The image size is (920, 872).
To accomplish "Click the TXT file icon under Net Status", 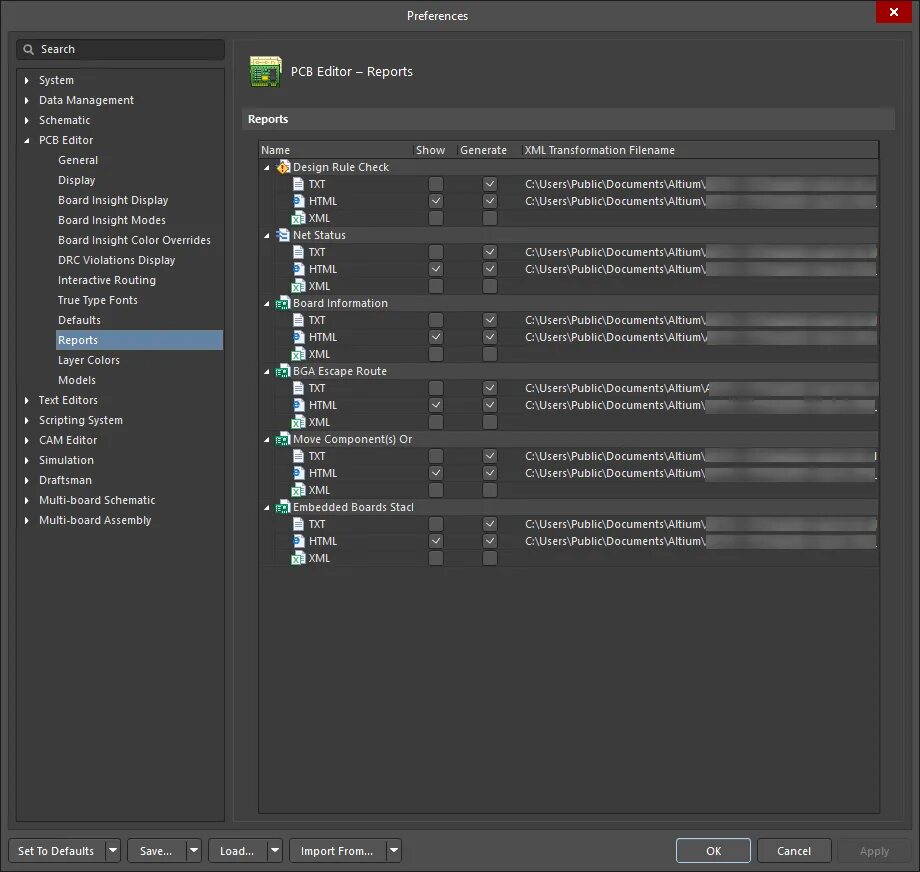I will 298,252.
